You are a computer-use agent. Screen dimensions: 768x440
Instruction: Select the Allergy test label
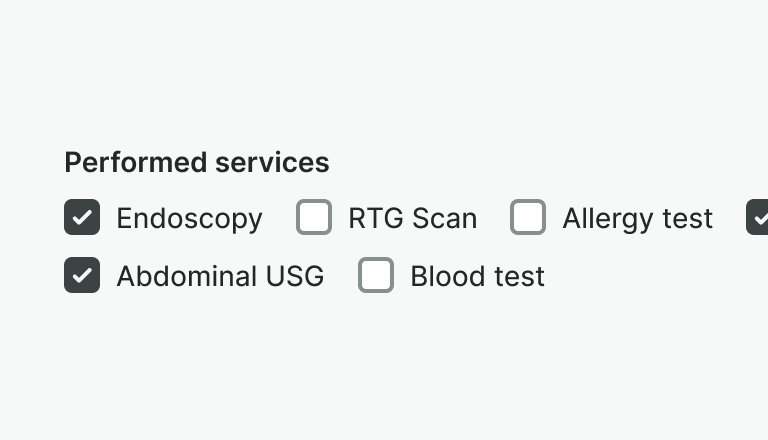[x=637, y=218]
